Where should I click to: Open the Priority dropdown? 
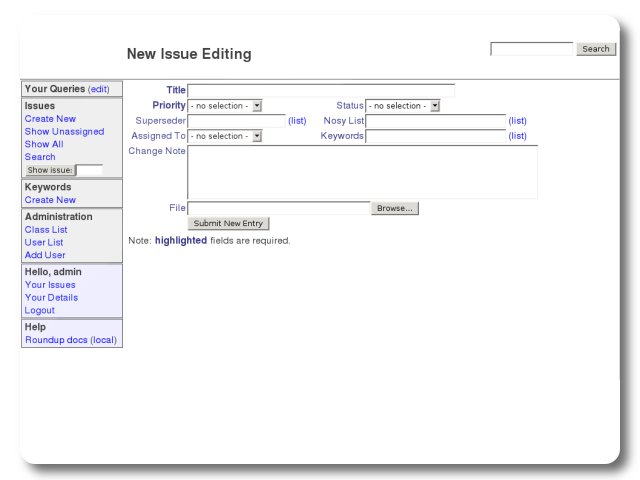pos(225,105)
